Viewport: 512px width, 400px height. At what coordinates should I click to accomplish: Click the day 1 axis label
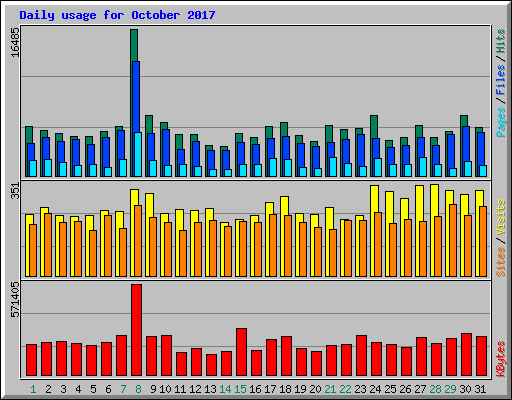point(33,389)
